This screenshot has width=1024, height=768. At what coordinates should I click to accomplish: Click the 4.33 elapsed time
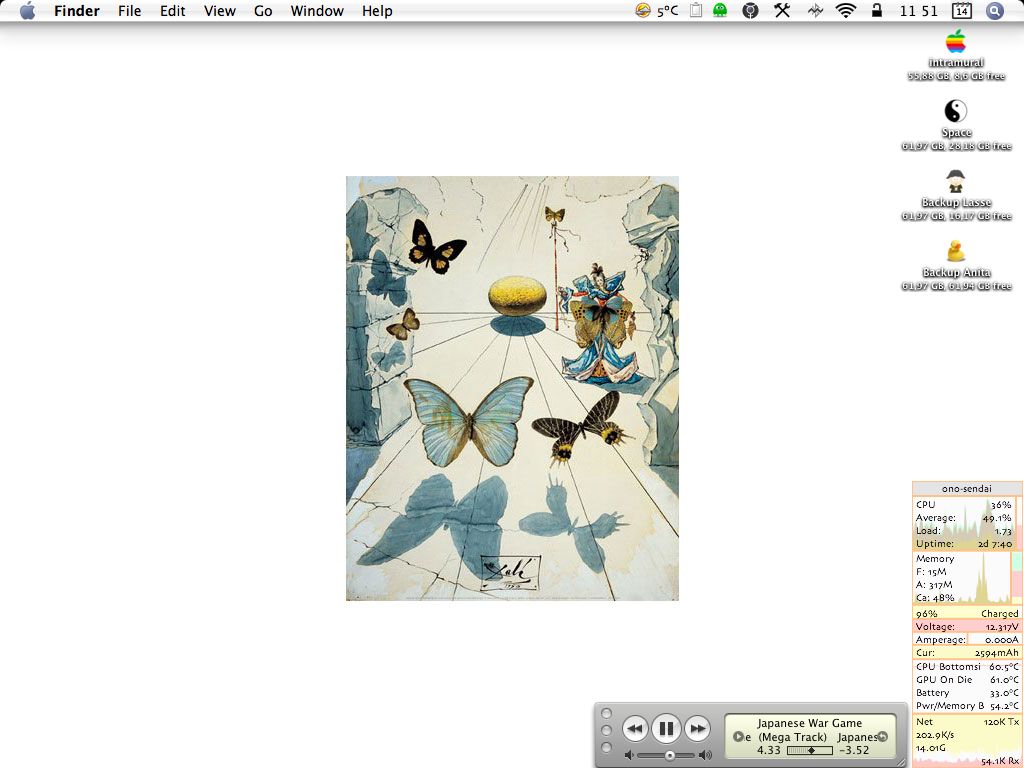click(769, 750)
